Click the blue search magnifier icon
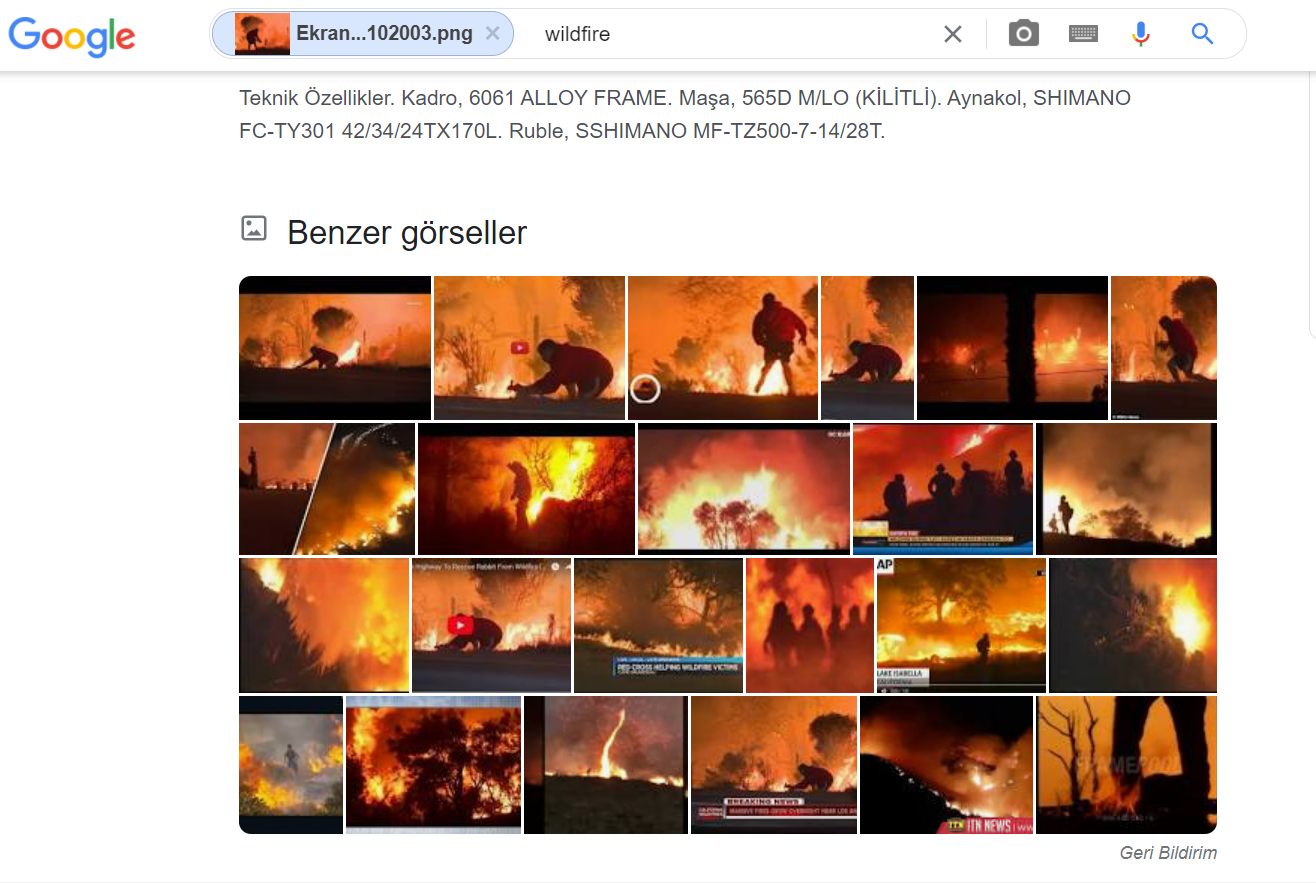1316x883 pixels. point(1202,34)
